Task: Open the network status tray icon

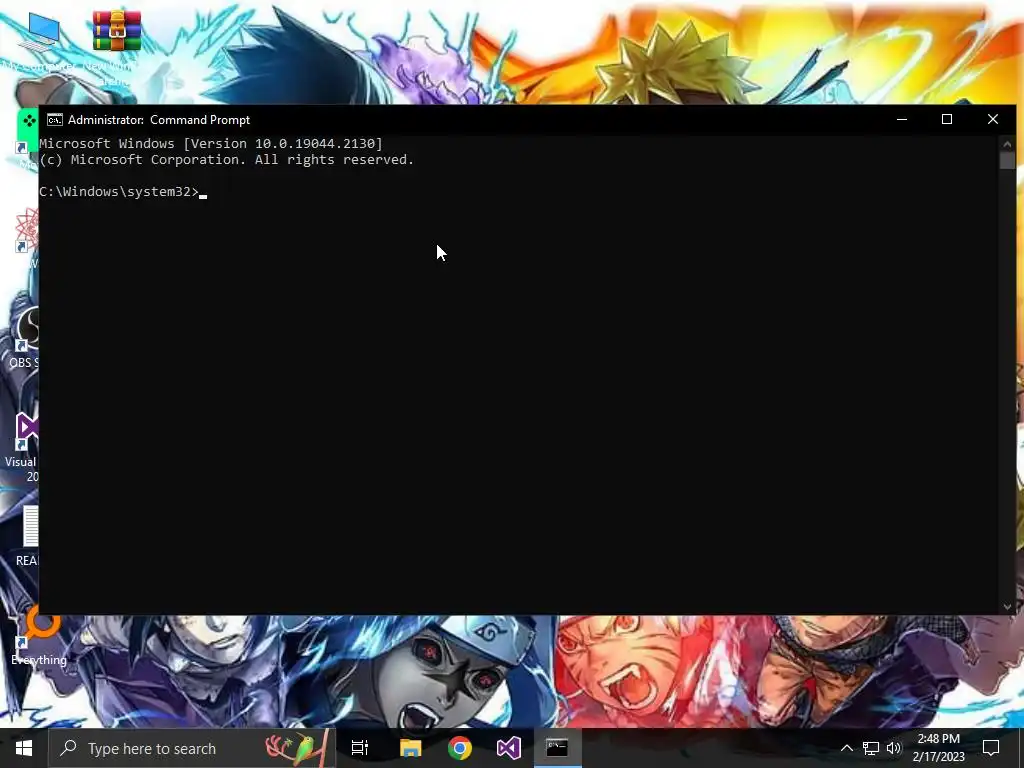Action: coord(871,748)
